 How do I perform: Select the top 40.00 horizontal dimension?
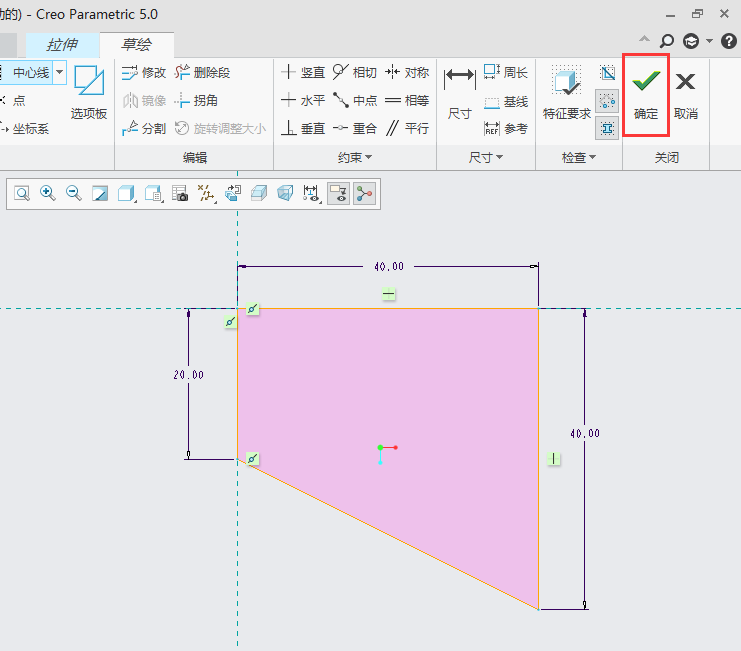389,267
